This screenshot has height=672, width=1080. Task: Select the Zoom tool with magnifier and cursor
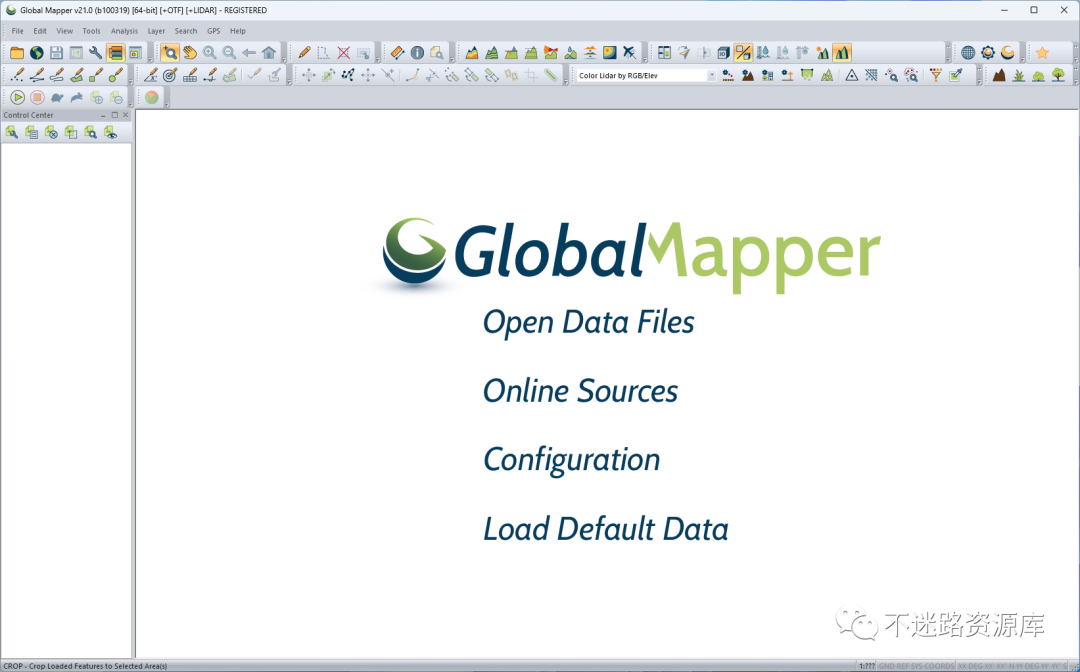[x=169, y=53]
